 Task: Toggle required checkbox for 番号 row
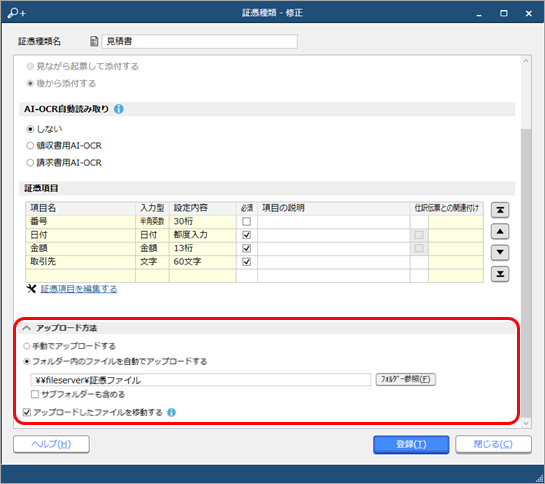tap(246, 221)
